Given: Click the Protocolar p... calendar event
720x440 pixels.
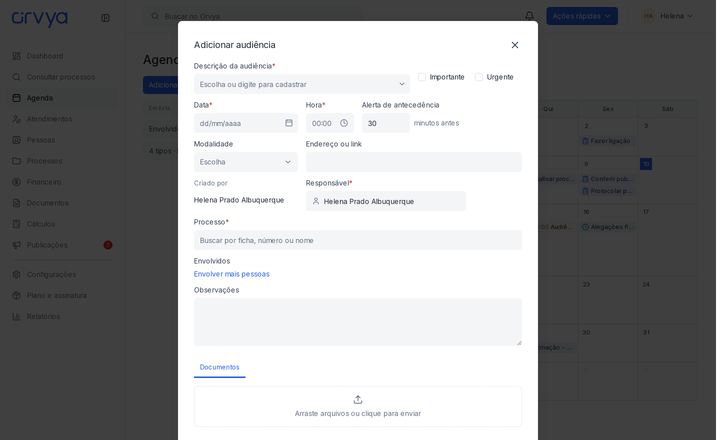Looking at the screenshot, I should (x=608, y=191).
